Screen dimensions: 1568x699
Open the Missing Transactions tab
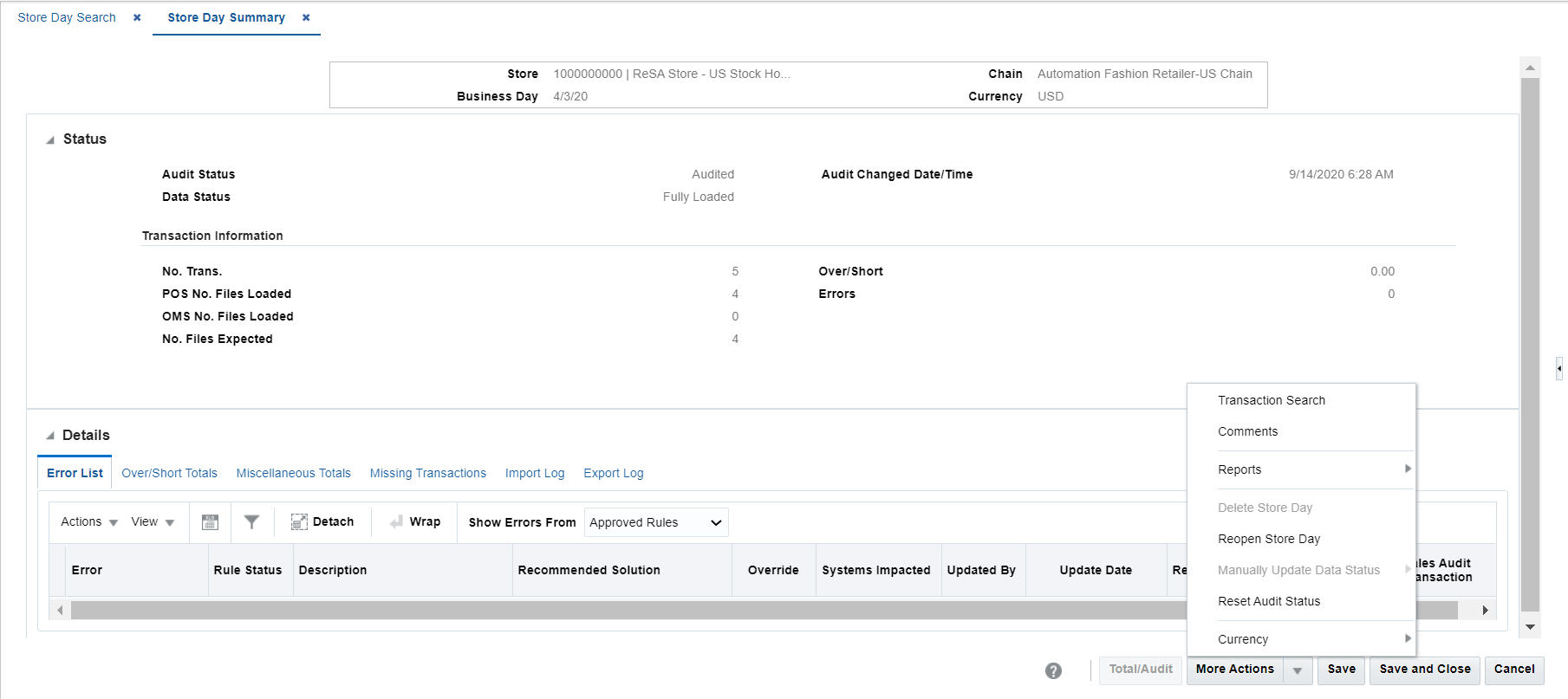click(x=428, y=473)
